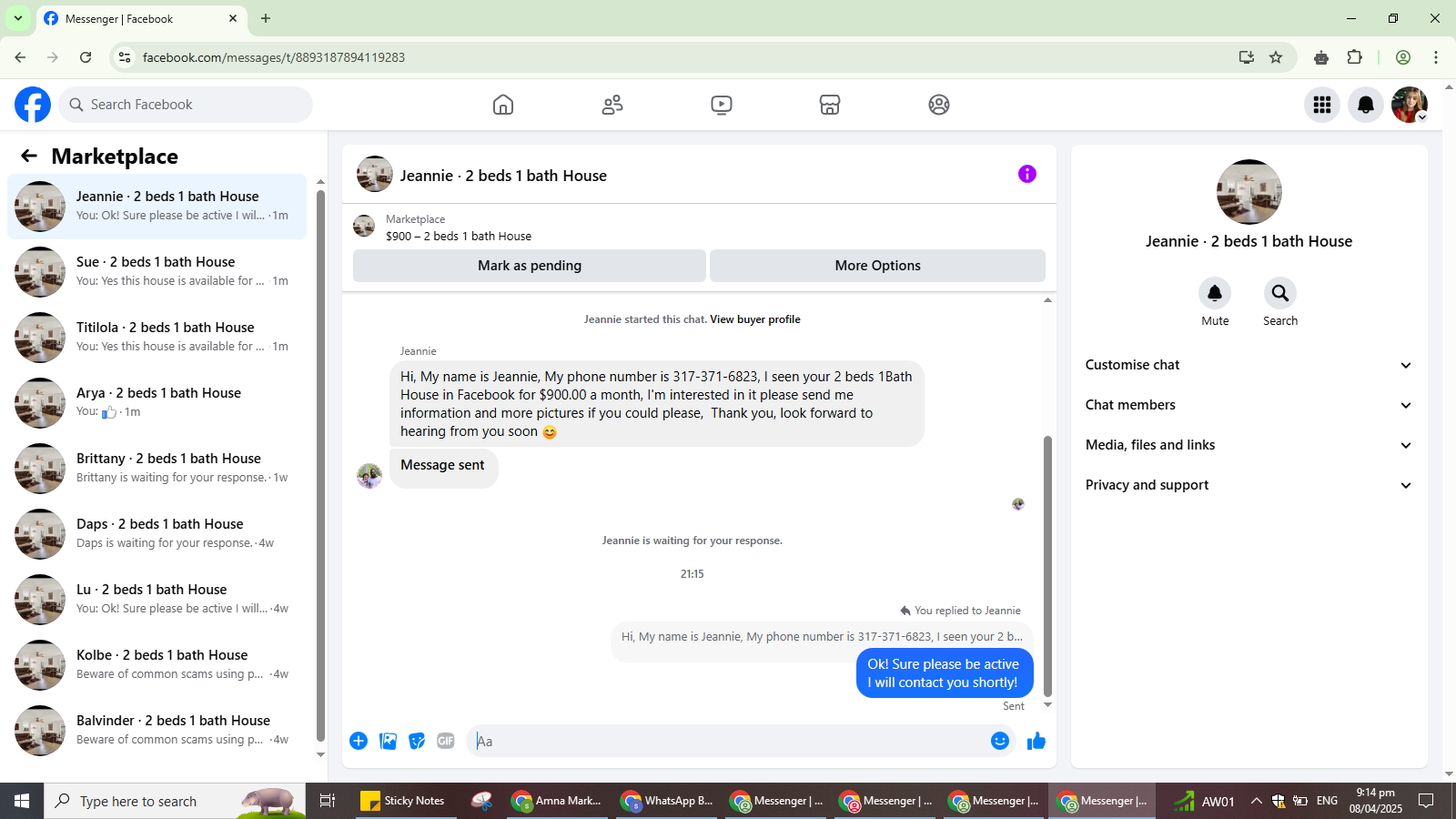View site information icon in address bar
This screenshot has width=1456, height=819.
tap(125, 57)
